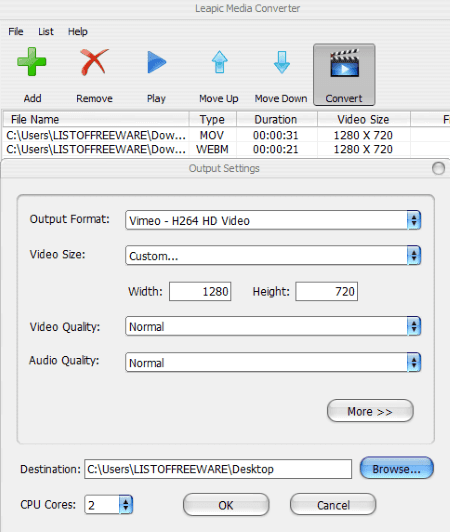The width and height of the screenshot is (450, 532).
Task: Click the Convert clapperboard icon
Action: [x=344, y=63]
